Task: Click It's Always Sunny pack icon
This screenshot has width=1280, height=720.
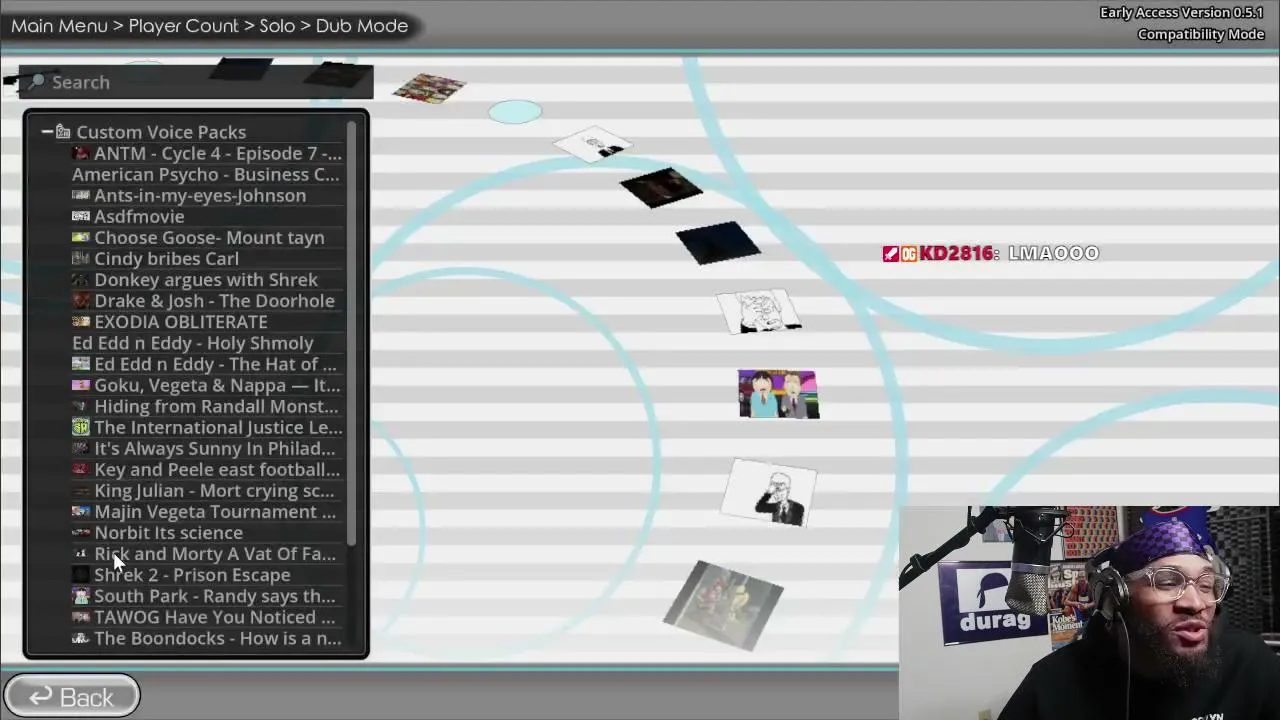Action: 81,448
